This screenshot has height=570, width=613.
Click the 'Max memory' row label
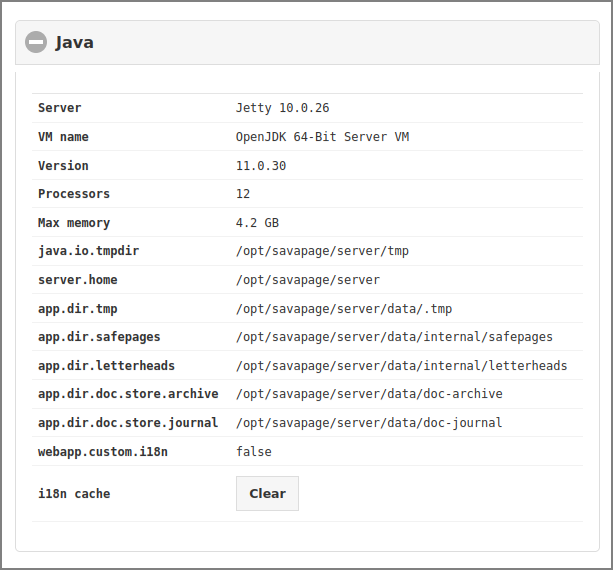pyautogui.click(x=74, y=223)
